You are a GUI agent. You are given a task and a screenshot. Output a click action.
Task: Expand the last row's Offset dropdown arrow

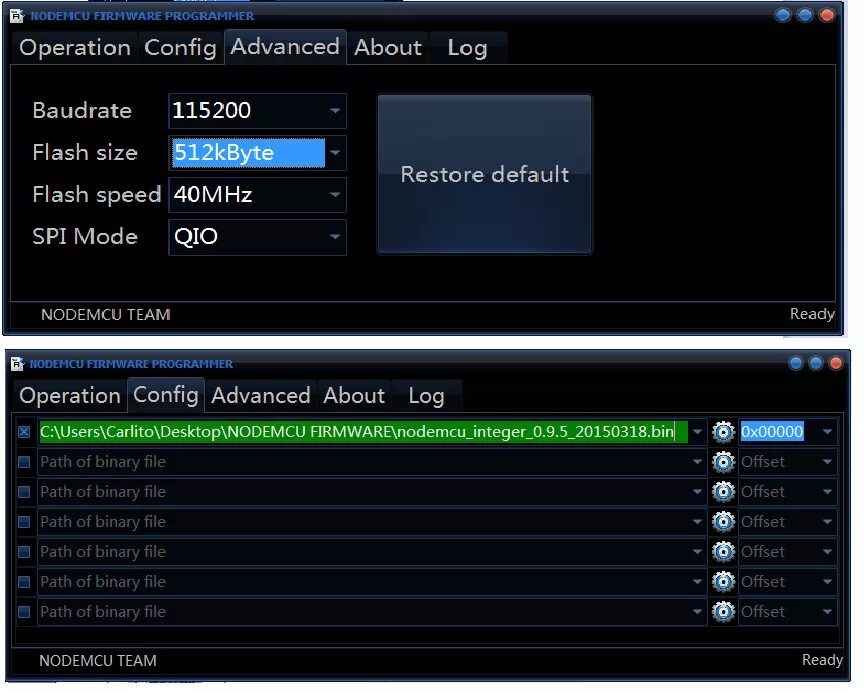tap(828, 612)
